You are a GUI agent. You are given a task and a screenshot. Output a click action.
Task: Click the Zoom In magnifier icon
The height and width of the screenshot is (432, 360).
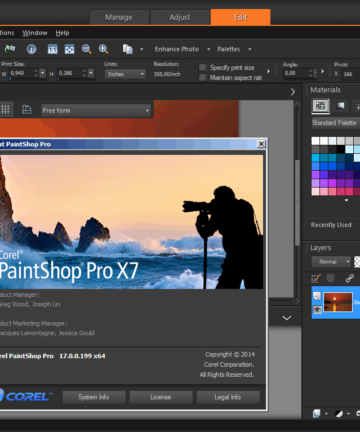(x=103, y=49)
